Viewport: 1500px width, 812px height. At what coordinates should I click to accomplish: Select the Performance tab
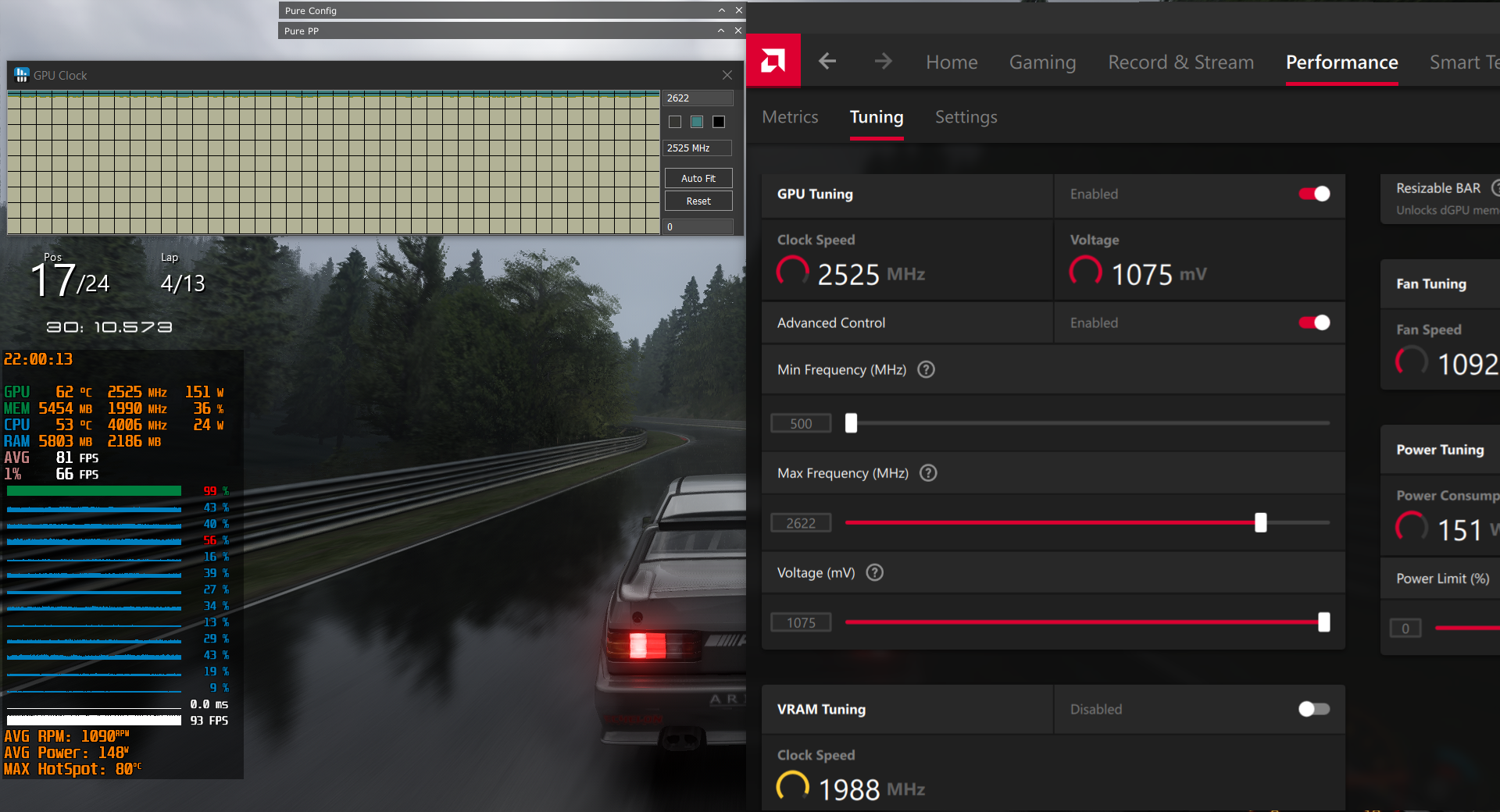click(1341, 62)
